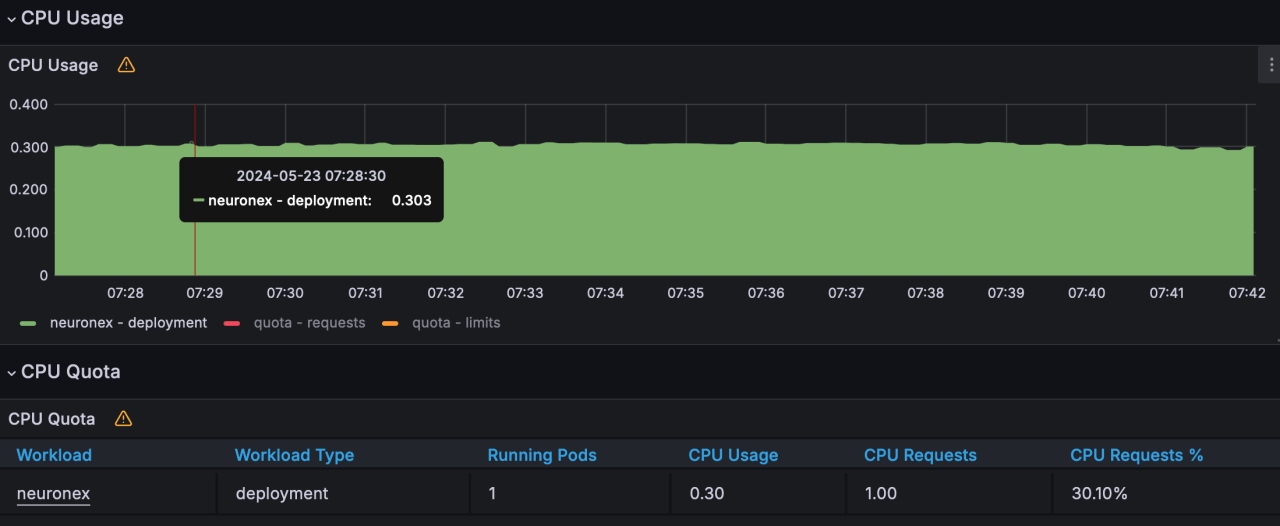Click the CPU Usage panel warning icon
Screen dimensions: 1280x526
tap(126, 65)
